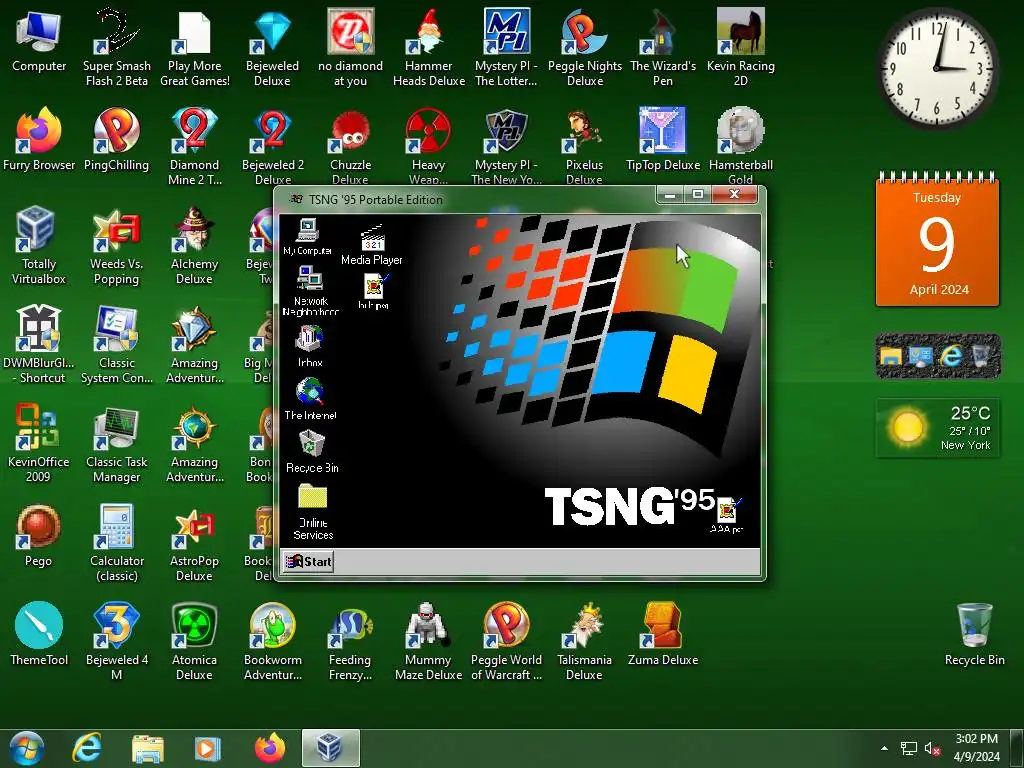The image size is (1024, 768).
Task: Launch Windows Media Player from taskbar
Action: [x=208, y=748]
